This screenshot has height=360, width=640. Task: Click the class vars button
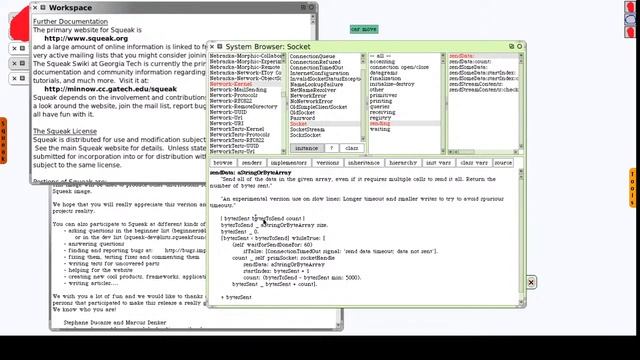coord(474,163)
